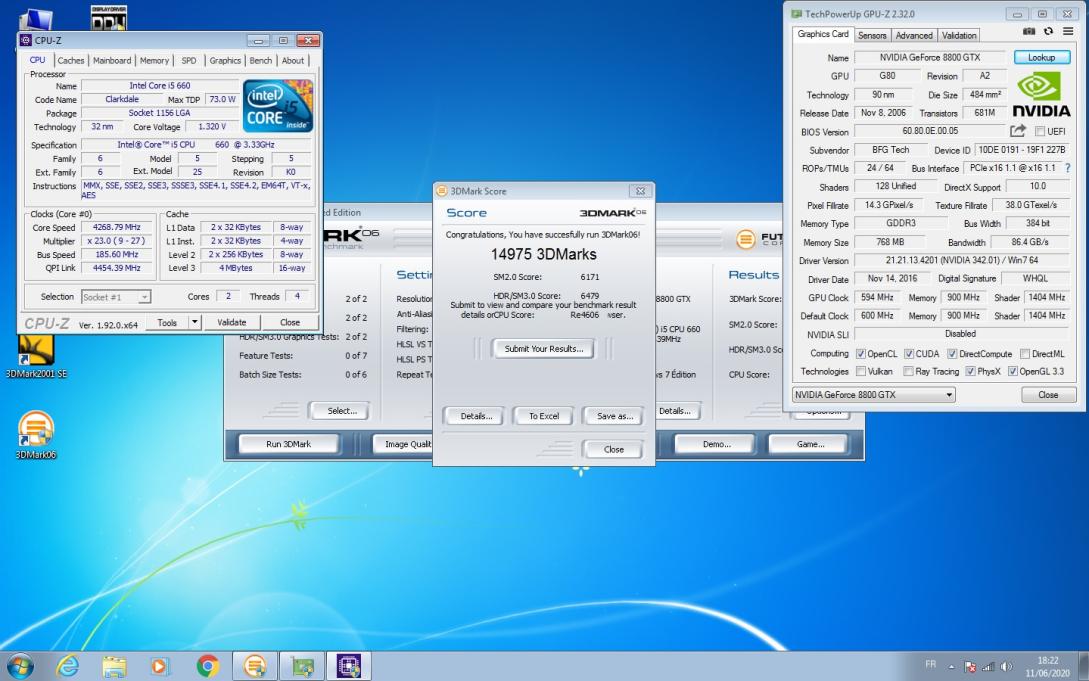Open the GPU-Z Sensors tab

[872, 35]
